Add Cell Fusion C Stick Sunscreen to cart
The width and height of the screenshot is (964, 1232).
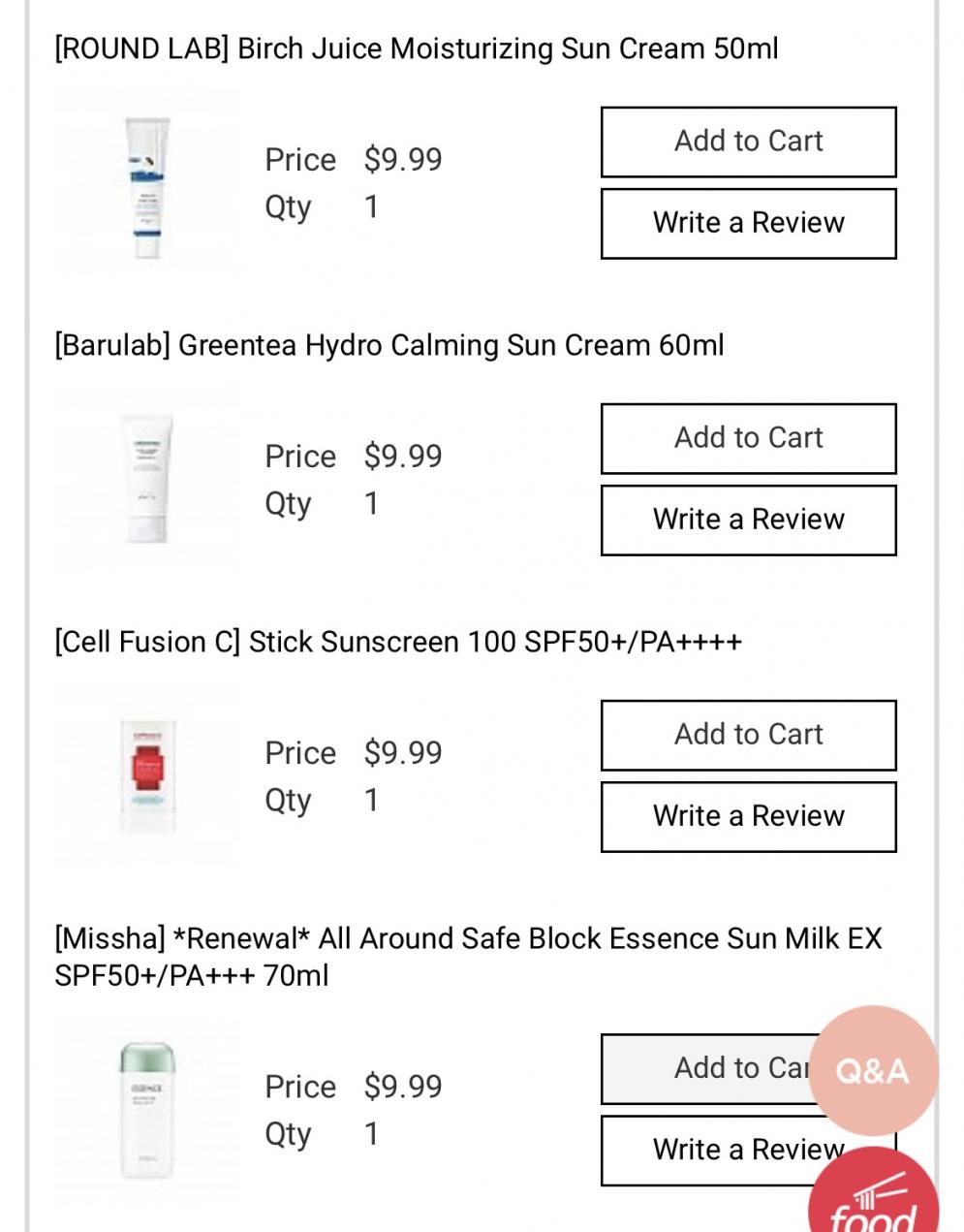(x=748, y=735)
